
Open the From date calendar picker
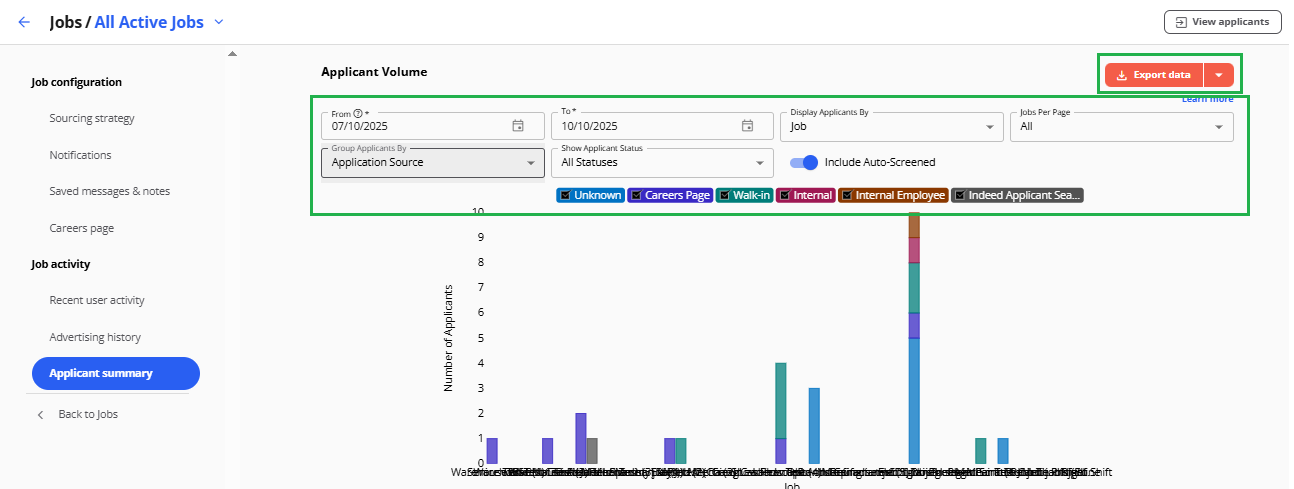[x=518, y=126]
